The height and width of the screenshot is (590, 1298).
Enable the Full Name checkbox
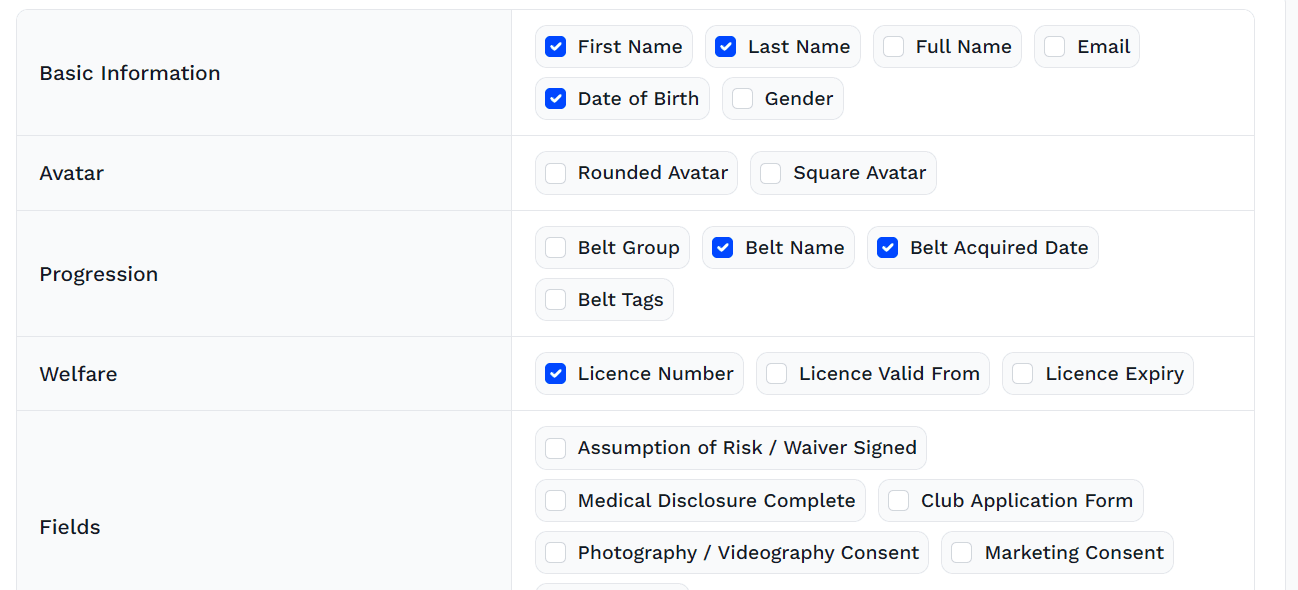coord(894,47)
